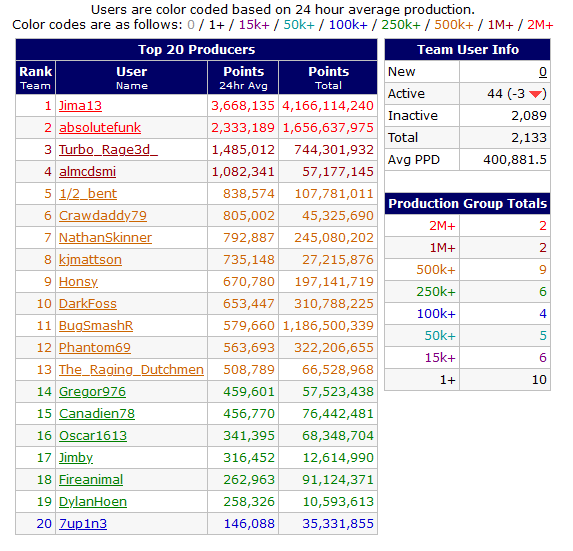This screenshot has width=573, height=551.
Task: Open absolutefunk user link
Action: (x=100, y=128)
